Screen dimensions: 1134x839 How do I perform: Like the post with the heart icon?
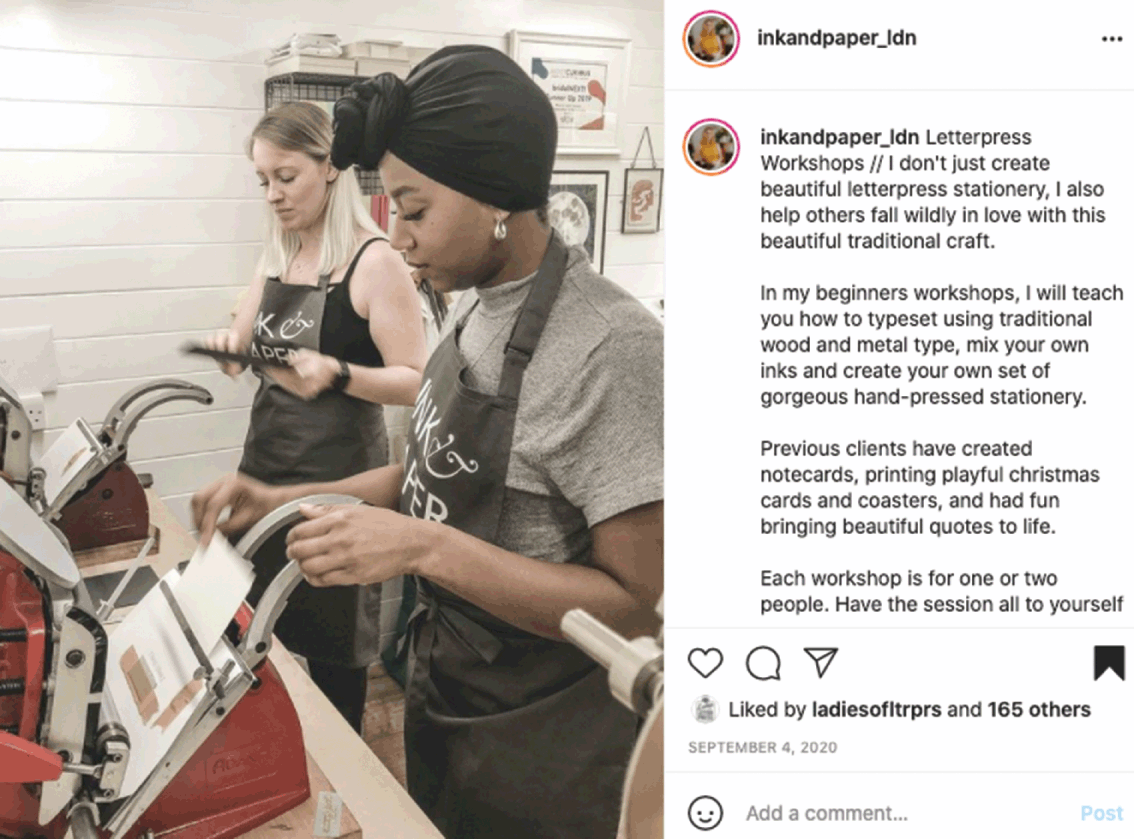[x=705, y=663]
